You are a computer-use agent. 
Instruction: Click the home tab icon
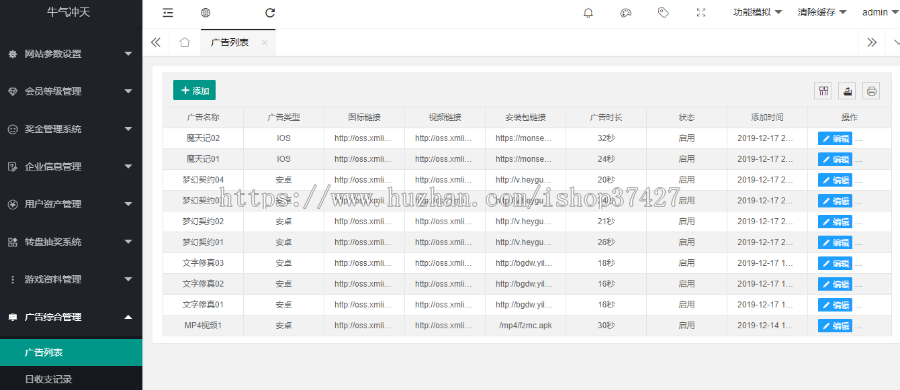tap(184, 43)
